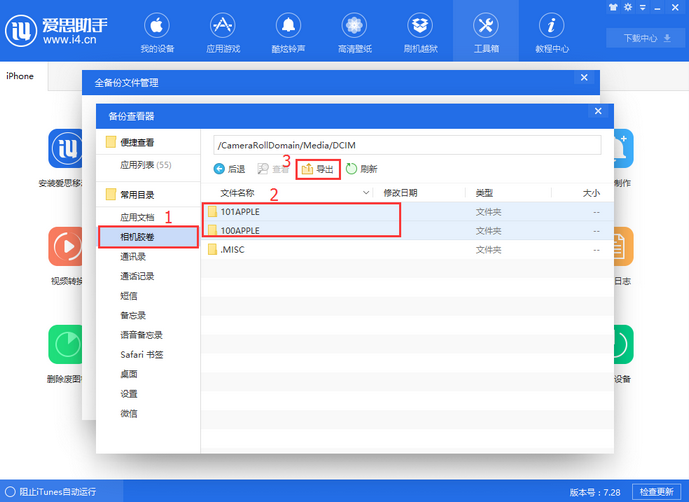Sort the list by 文件名称 column header
The image size is (689, 502).
pos(238,192)
